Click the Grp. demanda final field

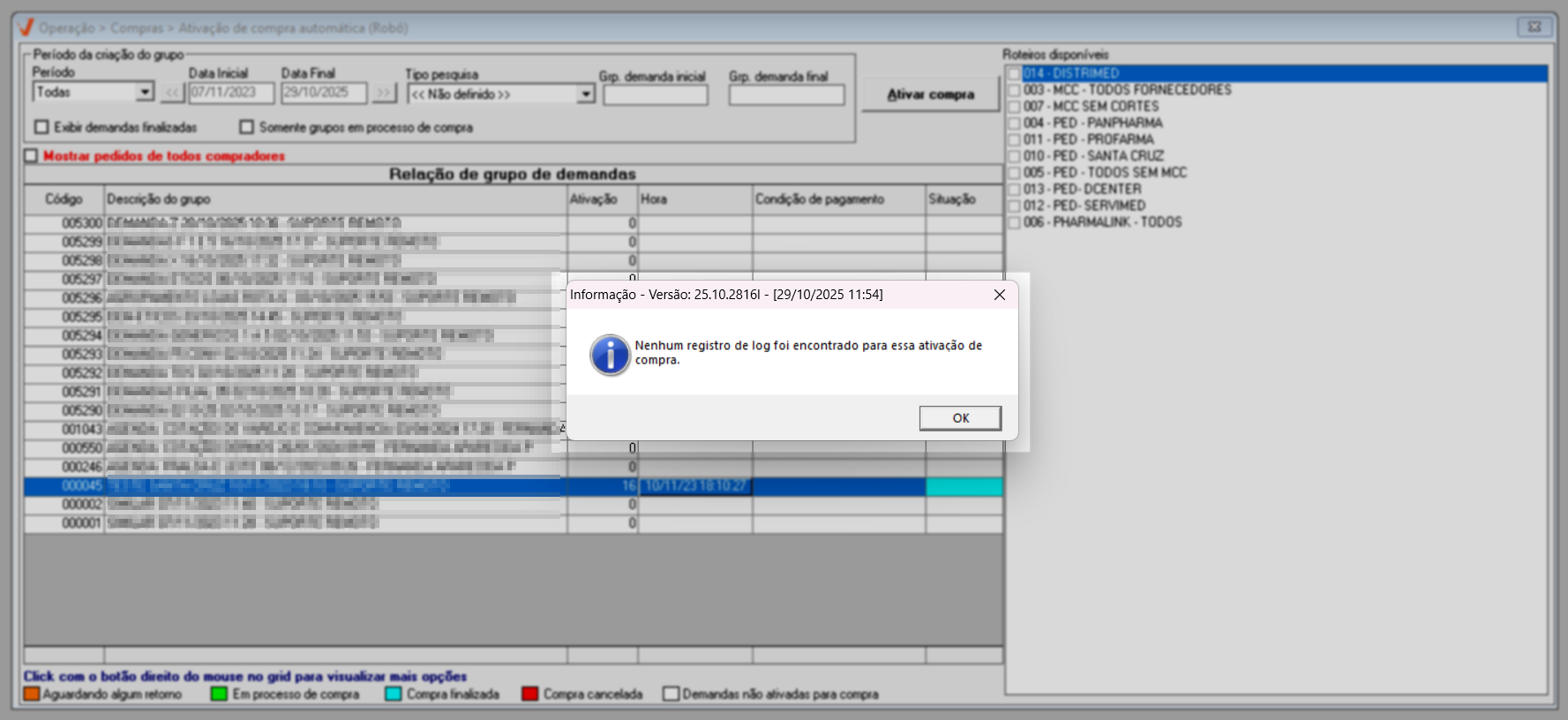pos(786,94)
